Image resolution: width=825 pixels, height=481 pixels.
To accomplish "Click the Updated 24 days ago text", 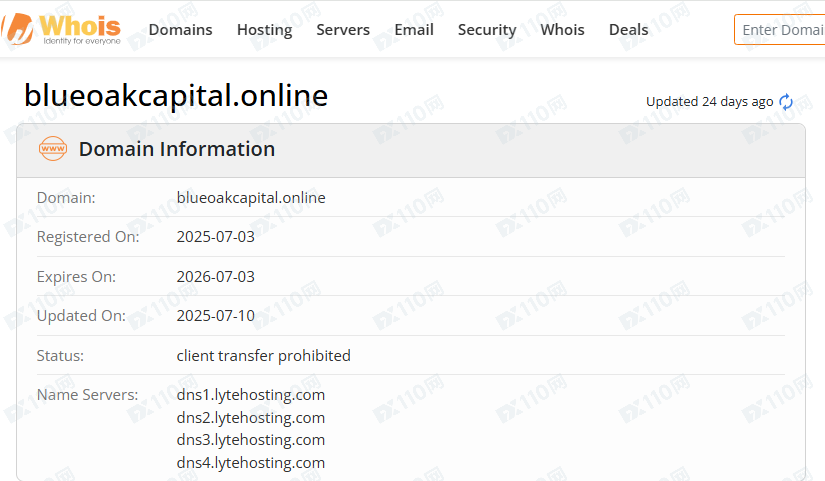I will point(709,102).
